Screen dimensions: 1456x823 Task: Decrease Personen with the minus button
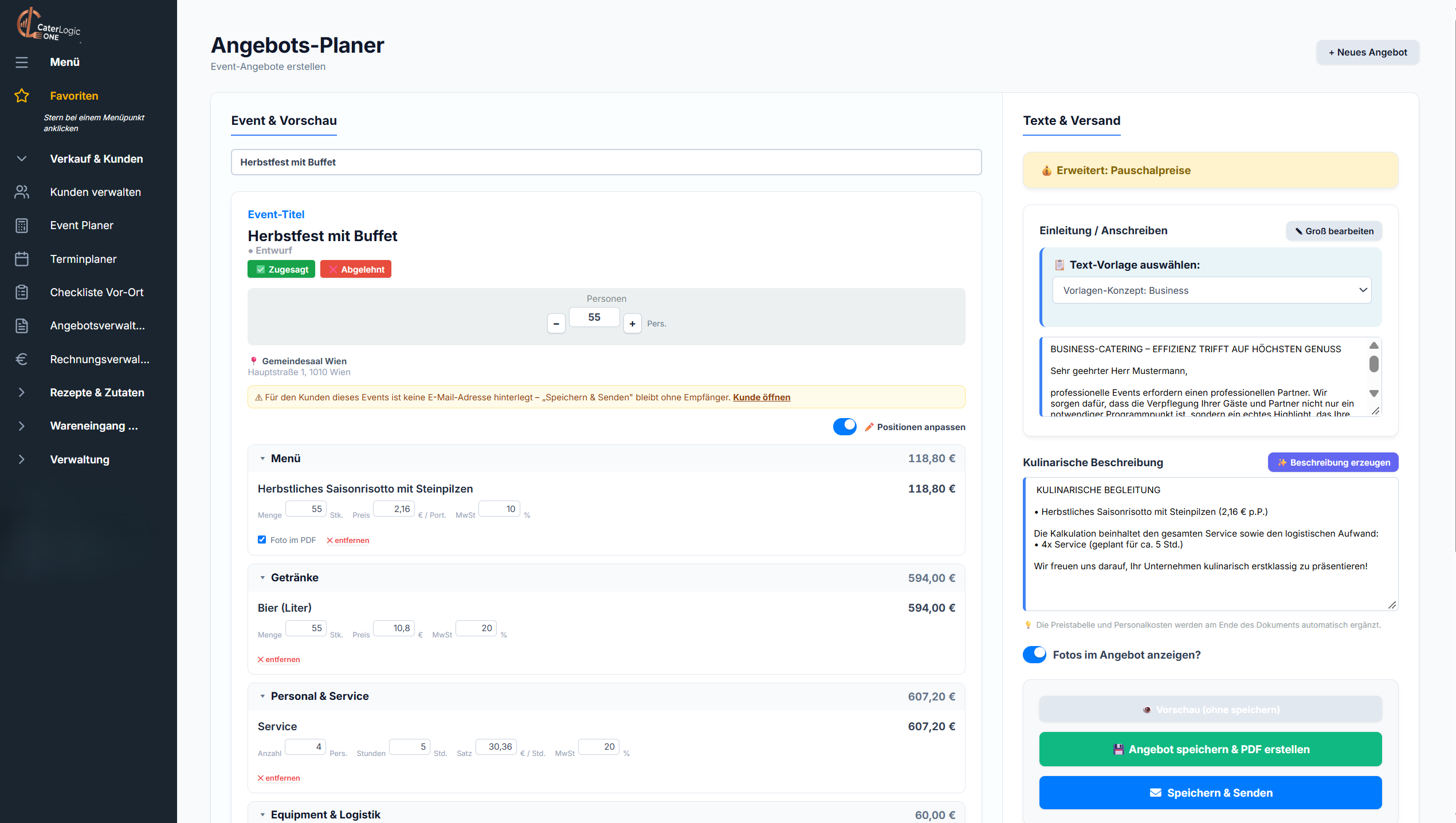pos(556,324)
